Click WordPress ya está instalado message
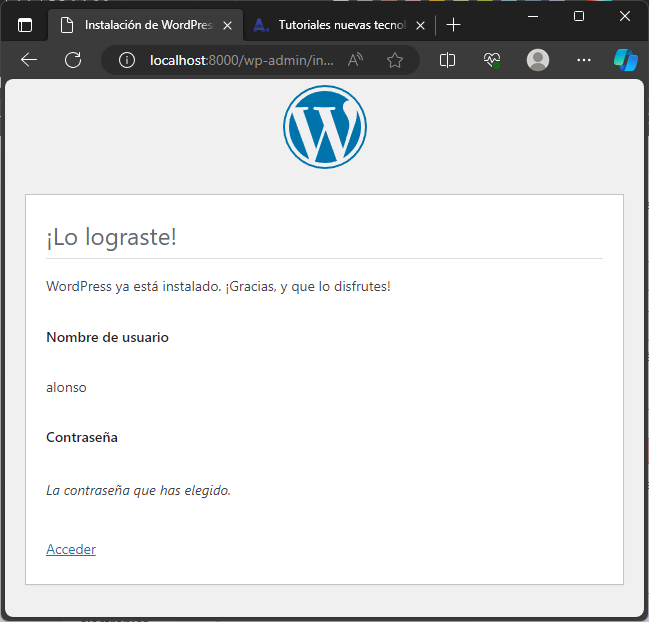This screenshot has width=649, height=622. click(x=218, y=286)
